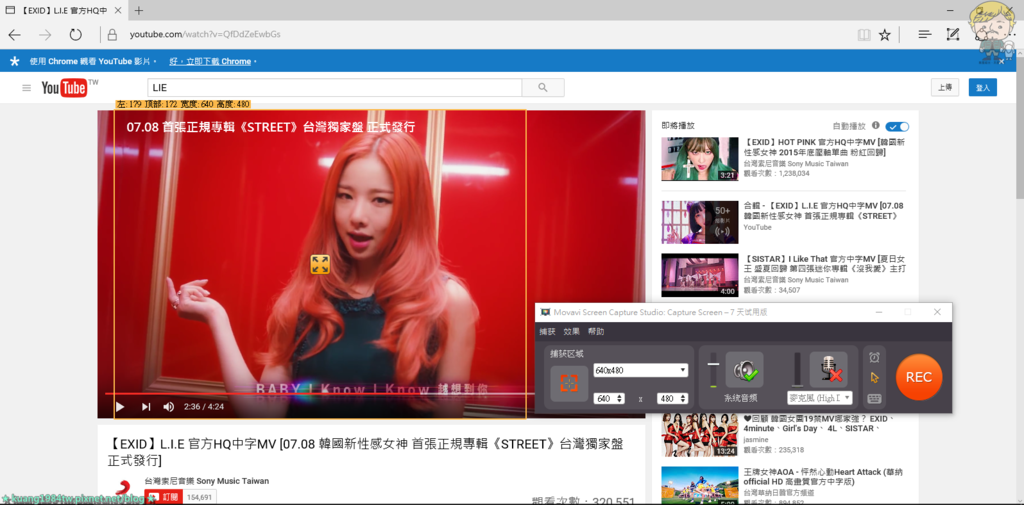This screenshot has height=505, width=1024.
Task: Toggle system audio recording speaker icon
Action: [744, 370]
